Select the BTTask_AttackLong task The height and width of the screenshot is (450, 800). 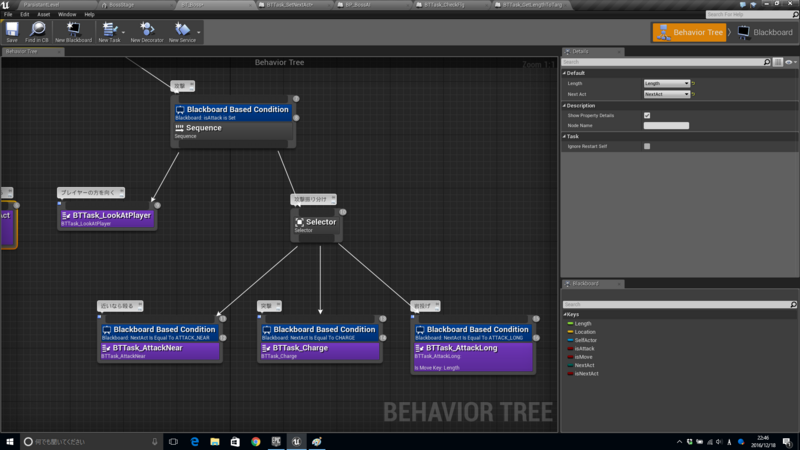click(473, 357)
